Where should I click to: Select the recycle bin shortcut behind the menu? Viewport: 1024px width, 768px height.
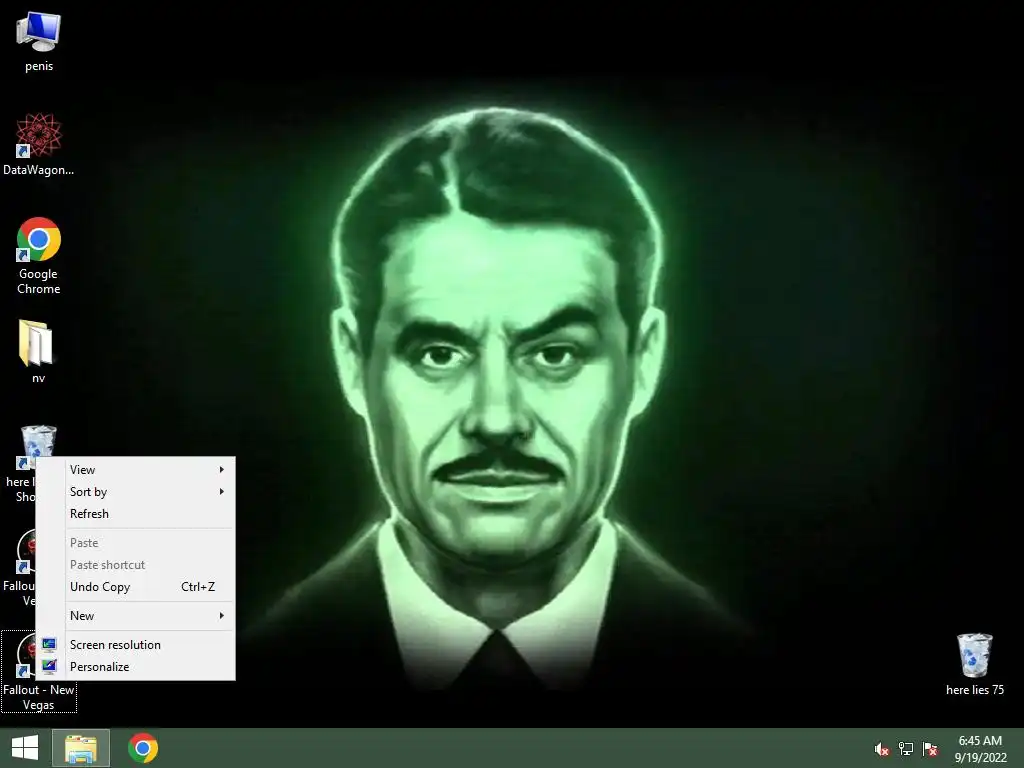(x=37, y=447)
